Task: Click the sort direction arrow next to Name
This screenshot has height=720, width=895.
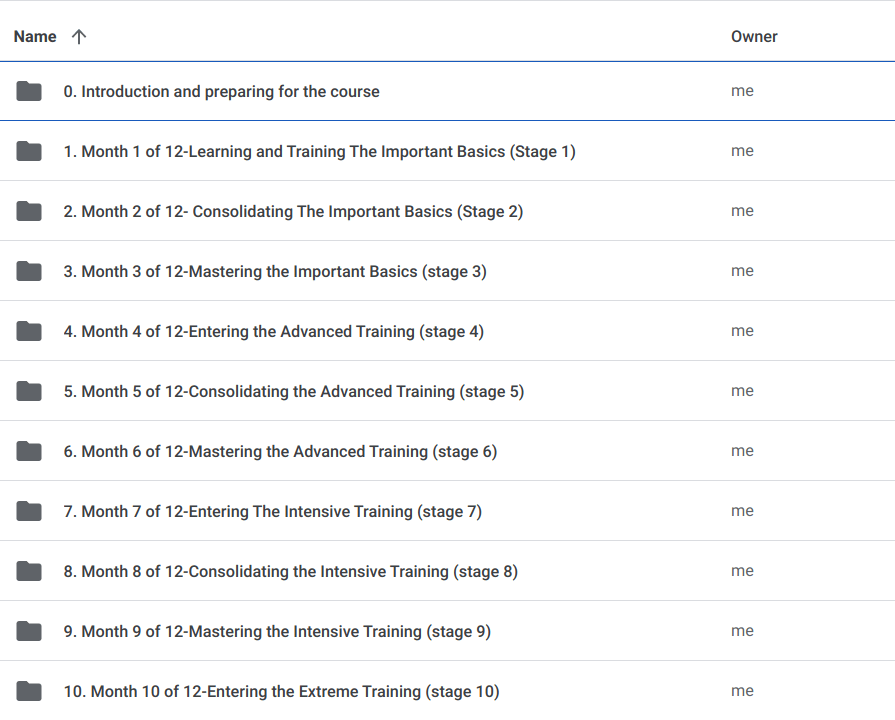Action: click(x=79, y=37)
